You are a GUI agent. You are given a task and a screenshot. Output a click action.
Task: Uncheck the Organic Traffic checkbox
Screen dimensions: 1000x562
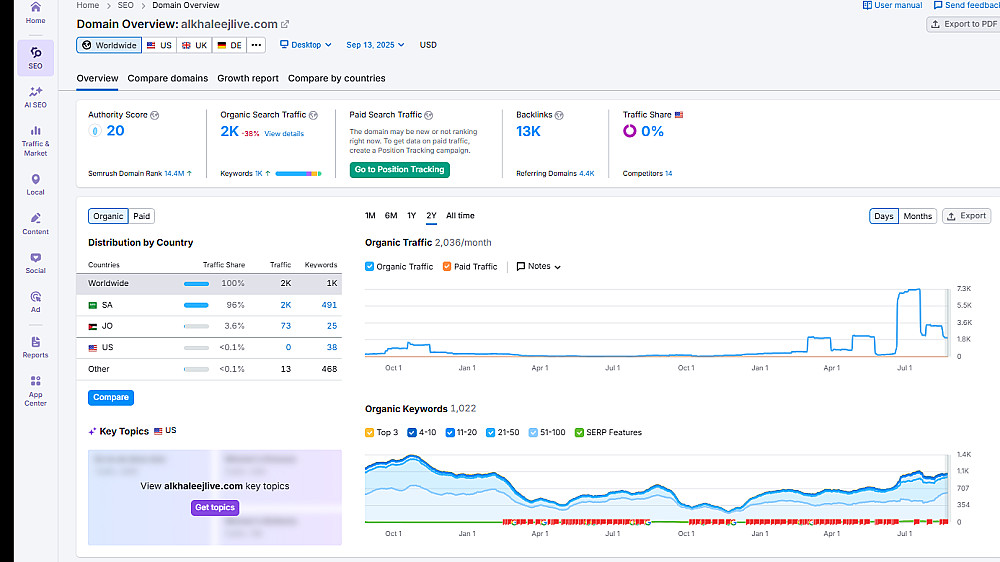(369, 267)
